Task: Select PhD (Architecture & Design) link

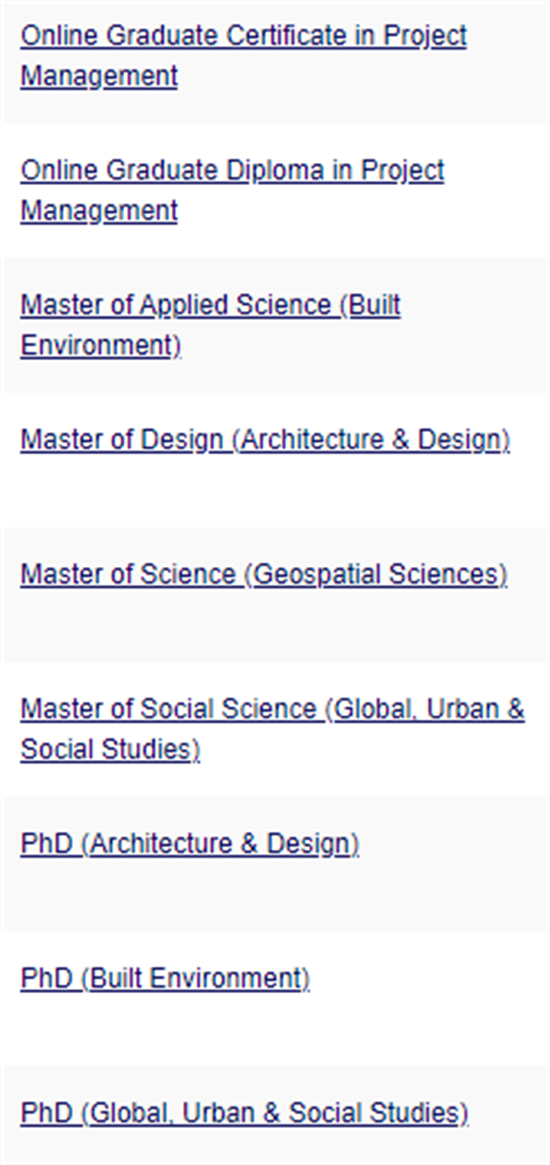Action: 190,844
